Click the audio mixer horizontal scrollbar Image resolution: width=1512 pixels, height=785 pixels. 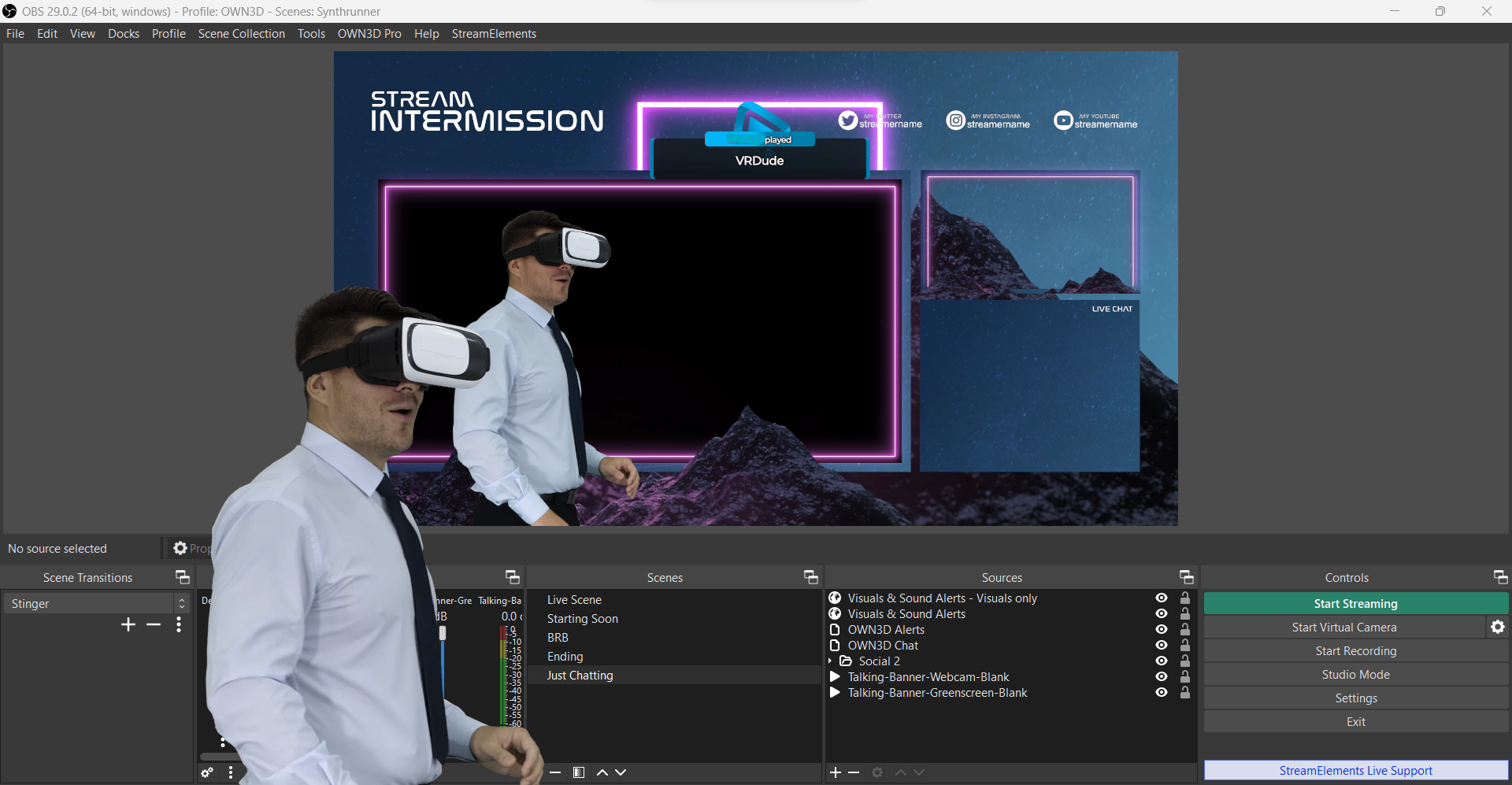(220, 757)
